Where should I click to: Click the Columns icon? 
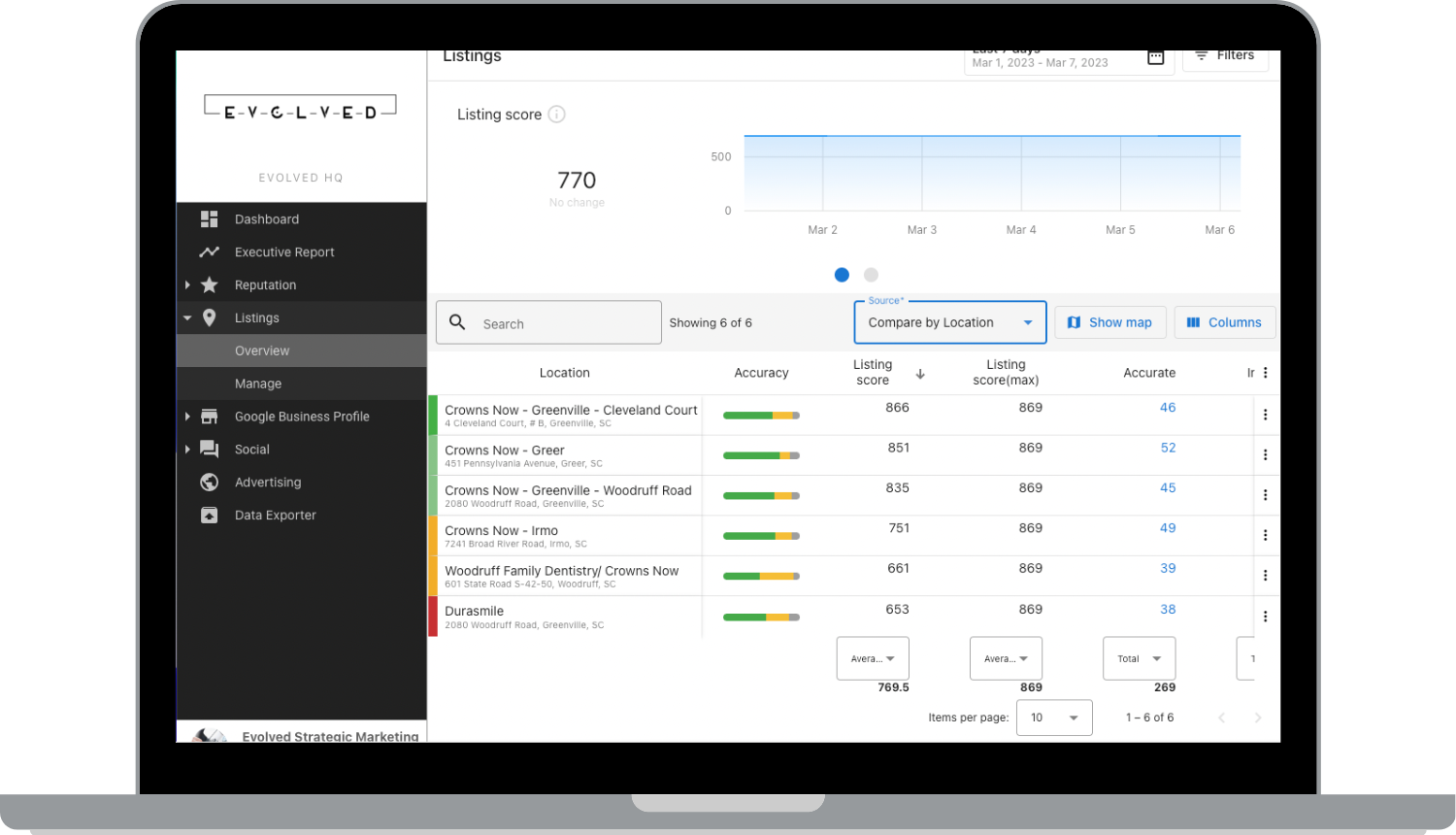tap(1194, 321)
